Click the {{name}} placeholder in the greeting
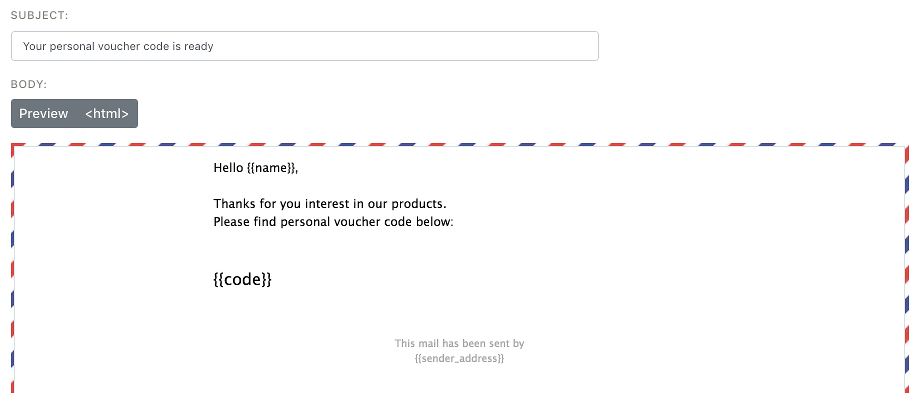920x393 pixels. tap(270, 168)
